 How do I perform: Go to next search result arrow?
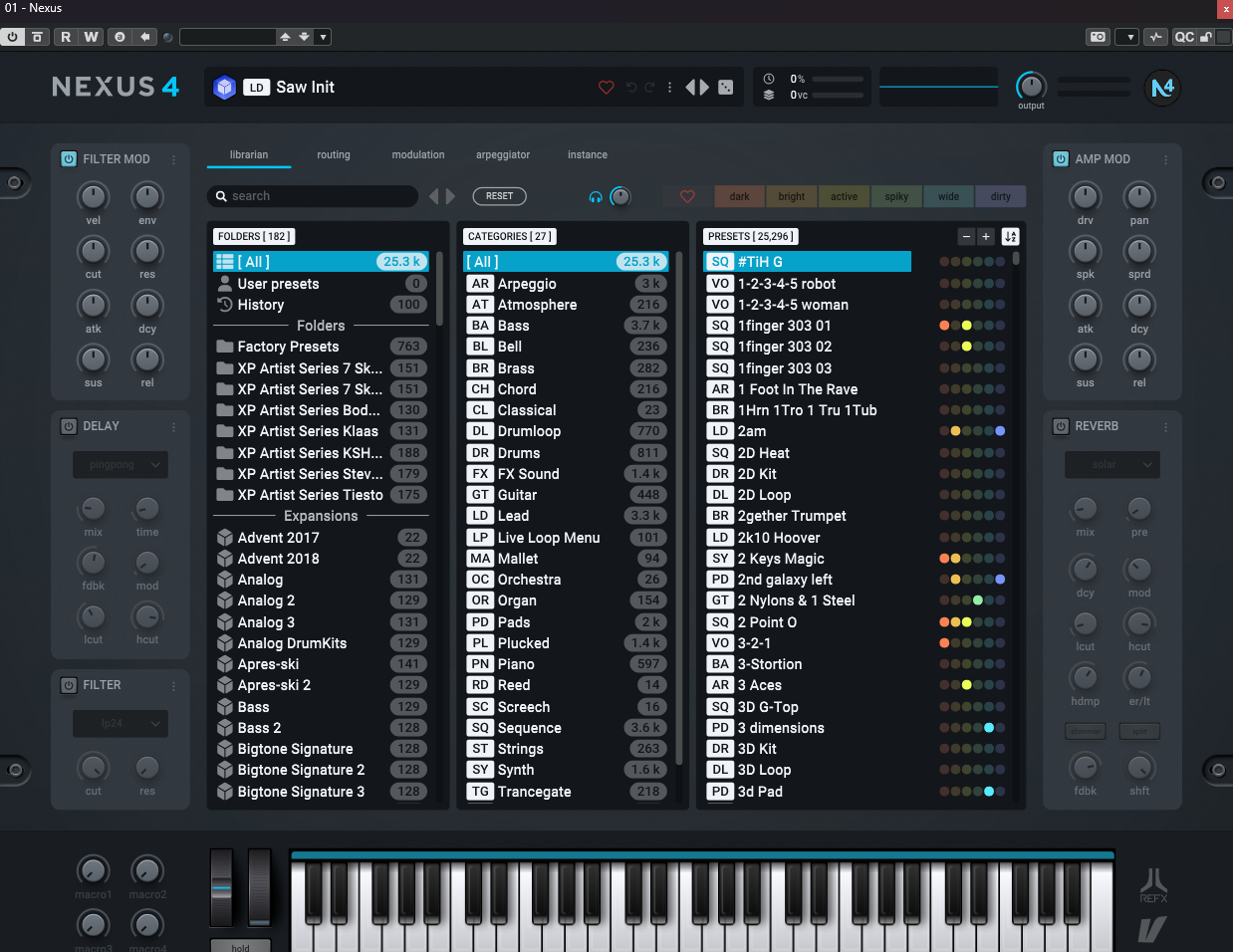(x=450, y=196)
